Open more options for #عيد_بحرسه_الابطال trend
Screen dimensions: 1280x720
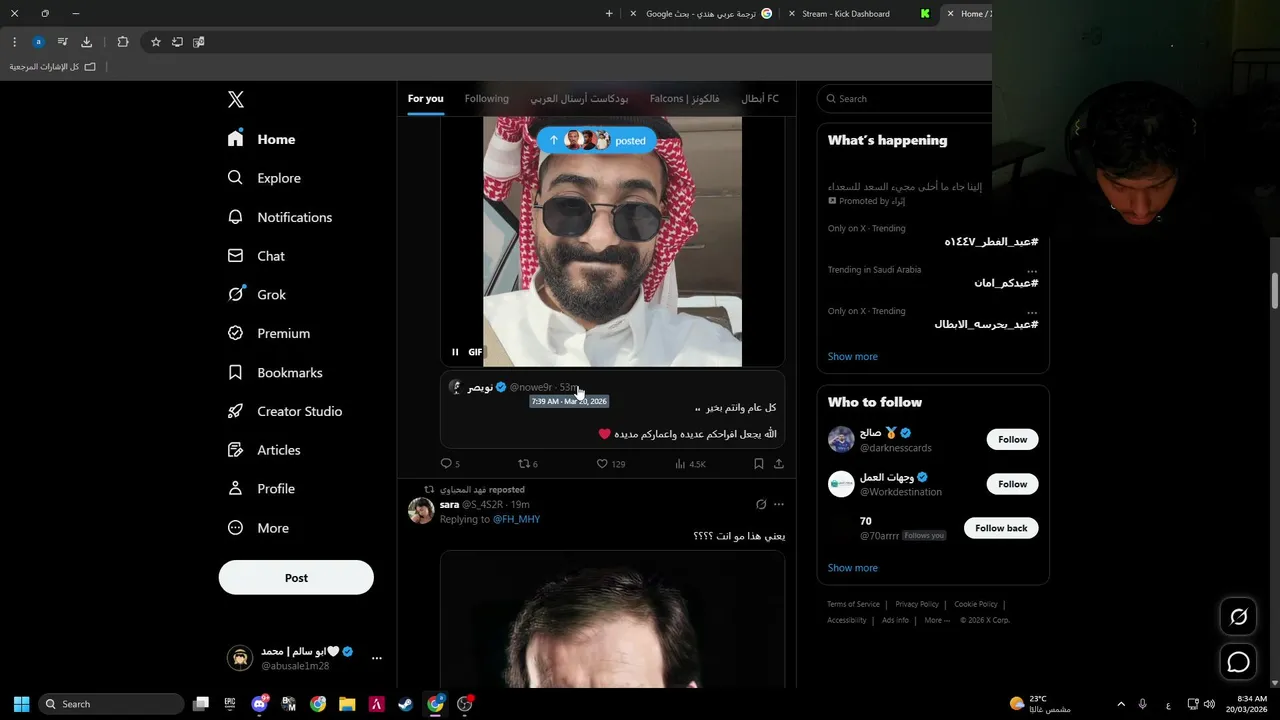(x=1032, y=311)
